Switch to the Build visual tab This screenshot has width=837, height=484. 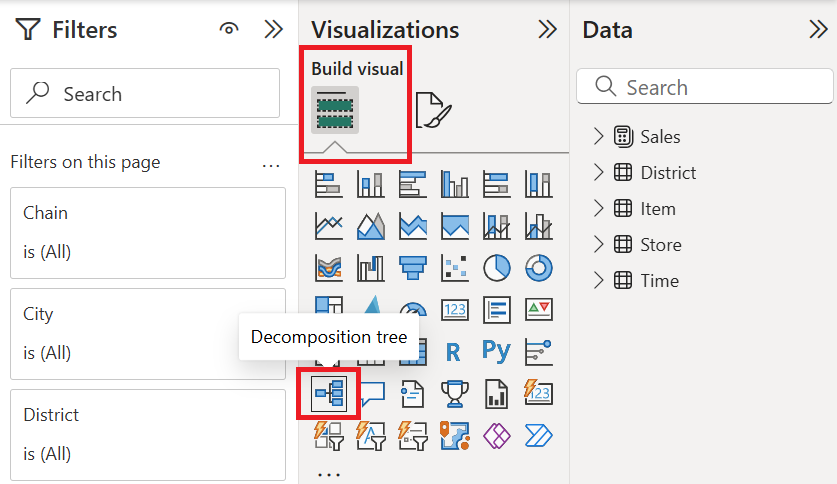click(x=335, y=110)
